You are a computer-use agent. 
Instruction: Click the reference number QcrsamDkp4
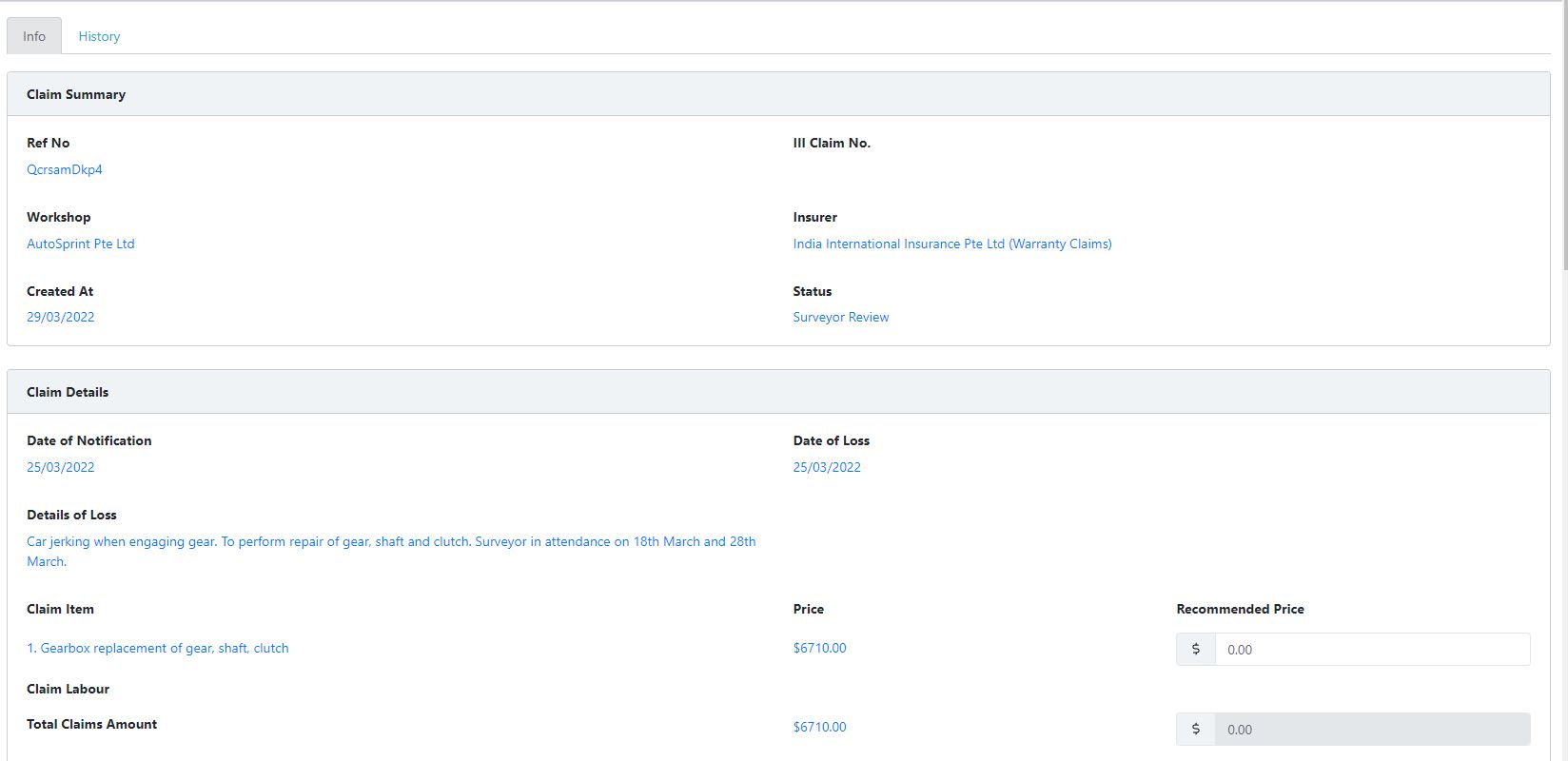(x=65, y=169)
